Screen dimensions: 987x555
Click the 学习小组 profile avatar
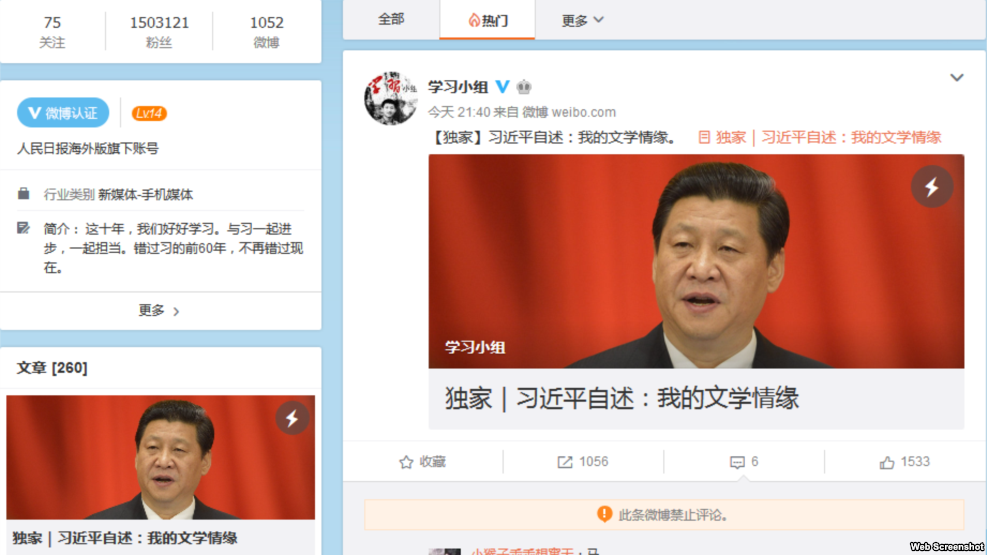click(x=390, y=98)
